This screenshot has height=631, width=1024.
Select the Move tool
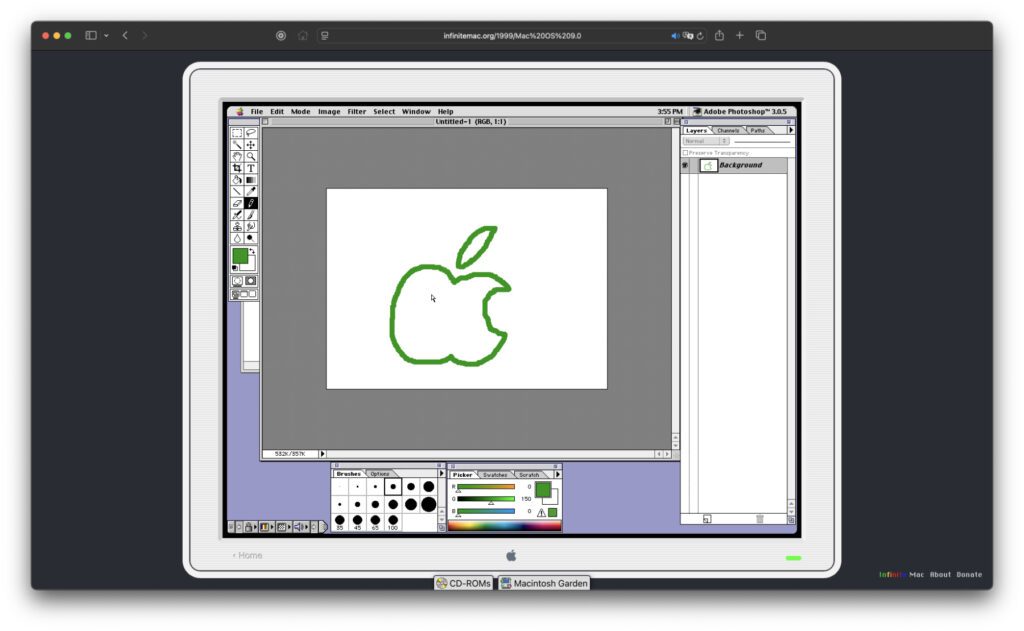pyautogui.click(x=250, y=144)
